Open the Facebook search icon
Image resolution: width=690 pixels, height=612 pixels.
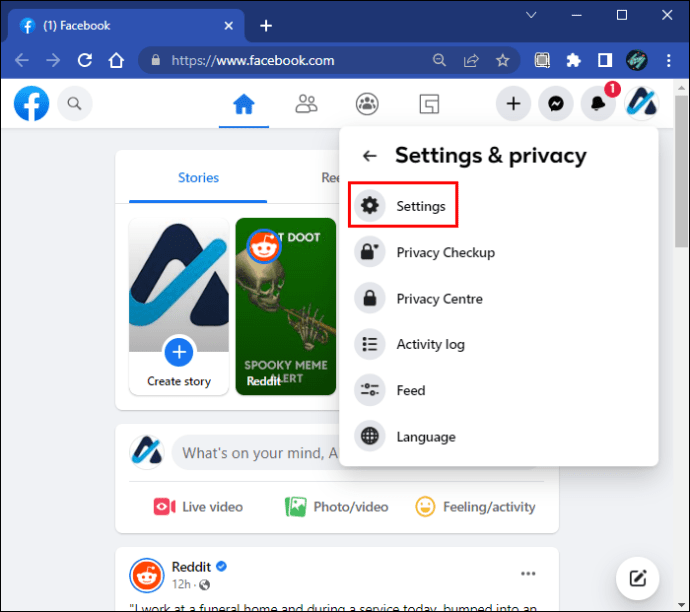point(74,103)
